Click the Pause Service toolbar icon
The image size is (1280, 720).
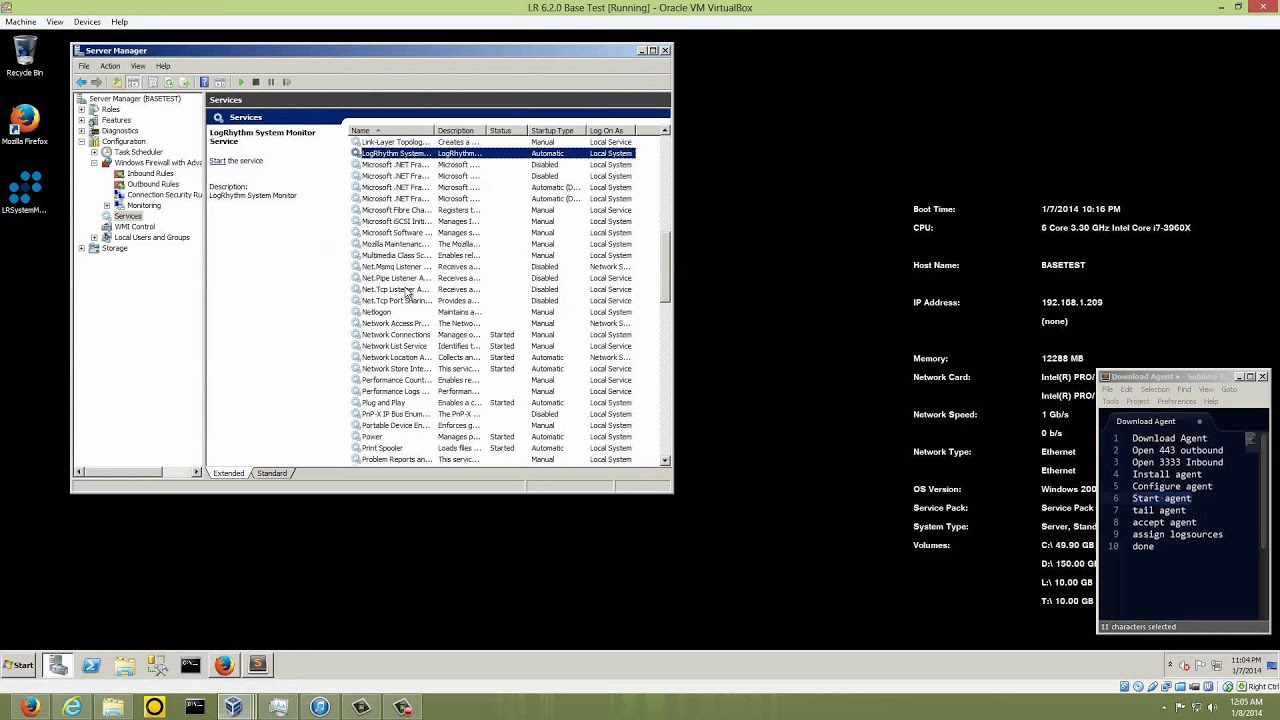[270, 82]
